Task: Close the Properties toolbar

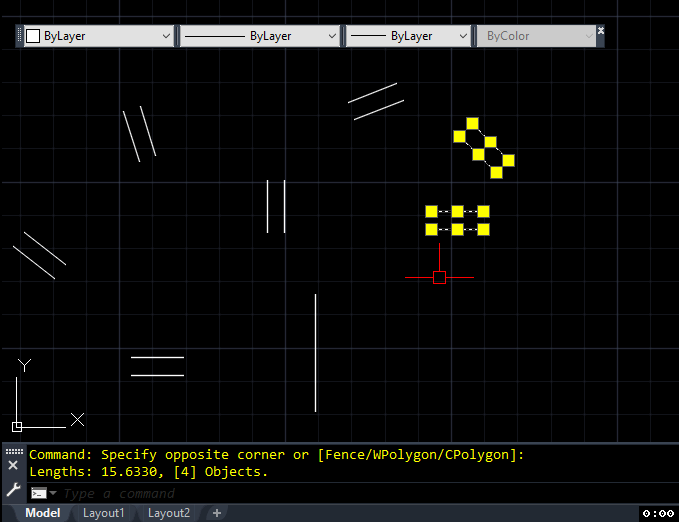Action: [x=601, y=30]
